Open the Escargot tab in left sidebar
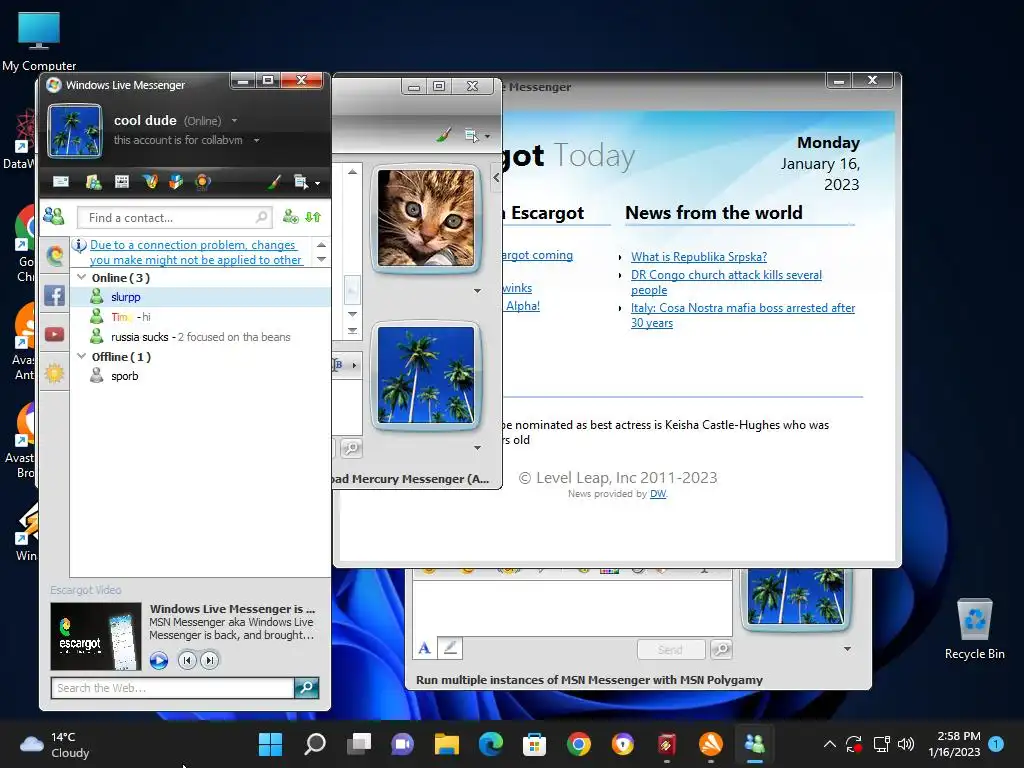 [x=54, y=255]
